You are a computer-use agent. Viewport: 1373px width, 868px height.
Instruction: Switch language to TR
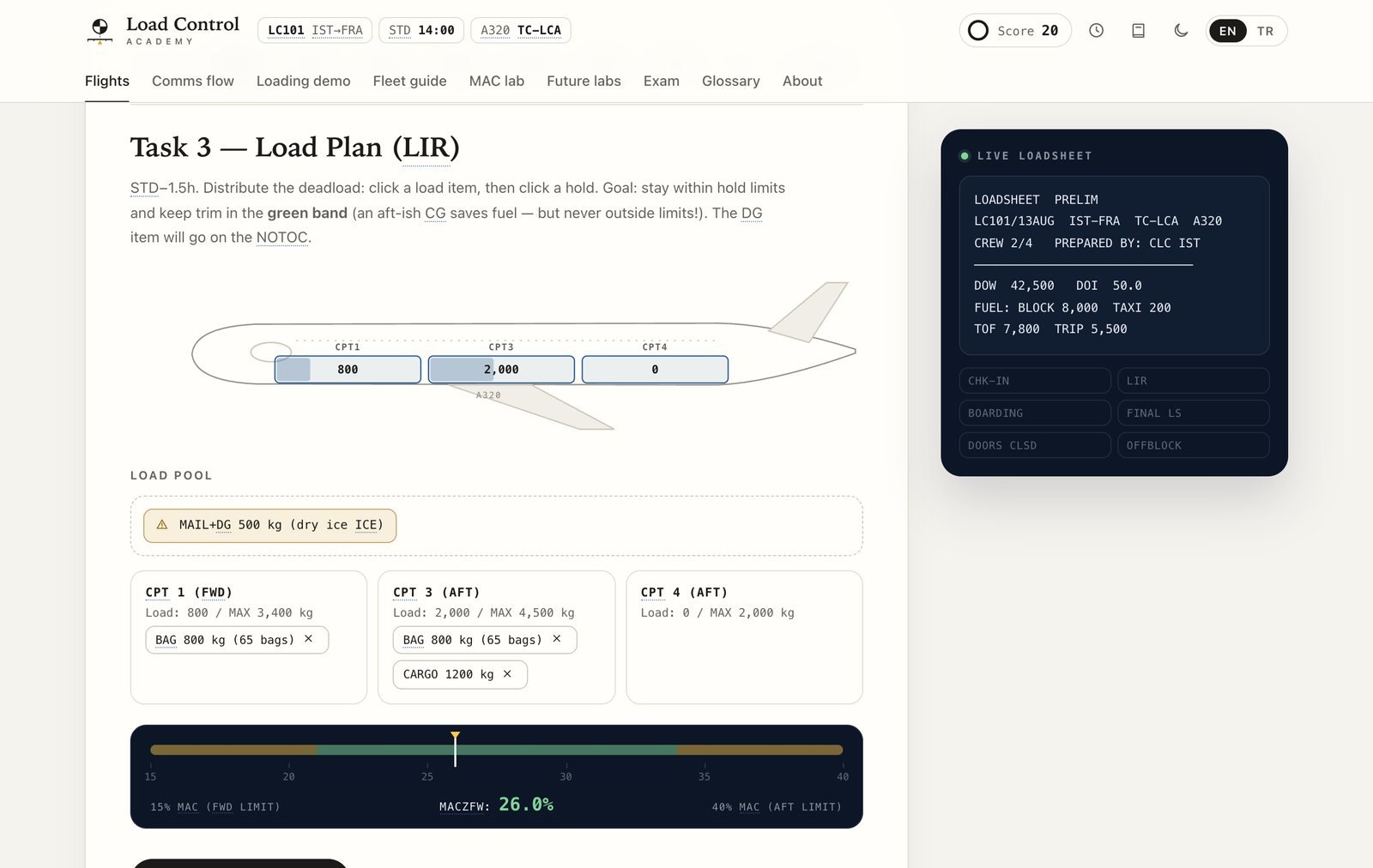pyautogui.click(x=1265, y=31)
